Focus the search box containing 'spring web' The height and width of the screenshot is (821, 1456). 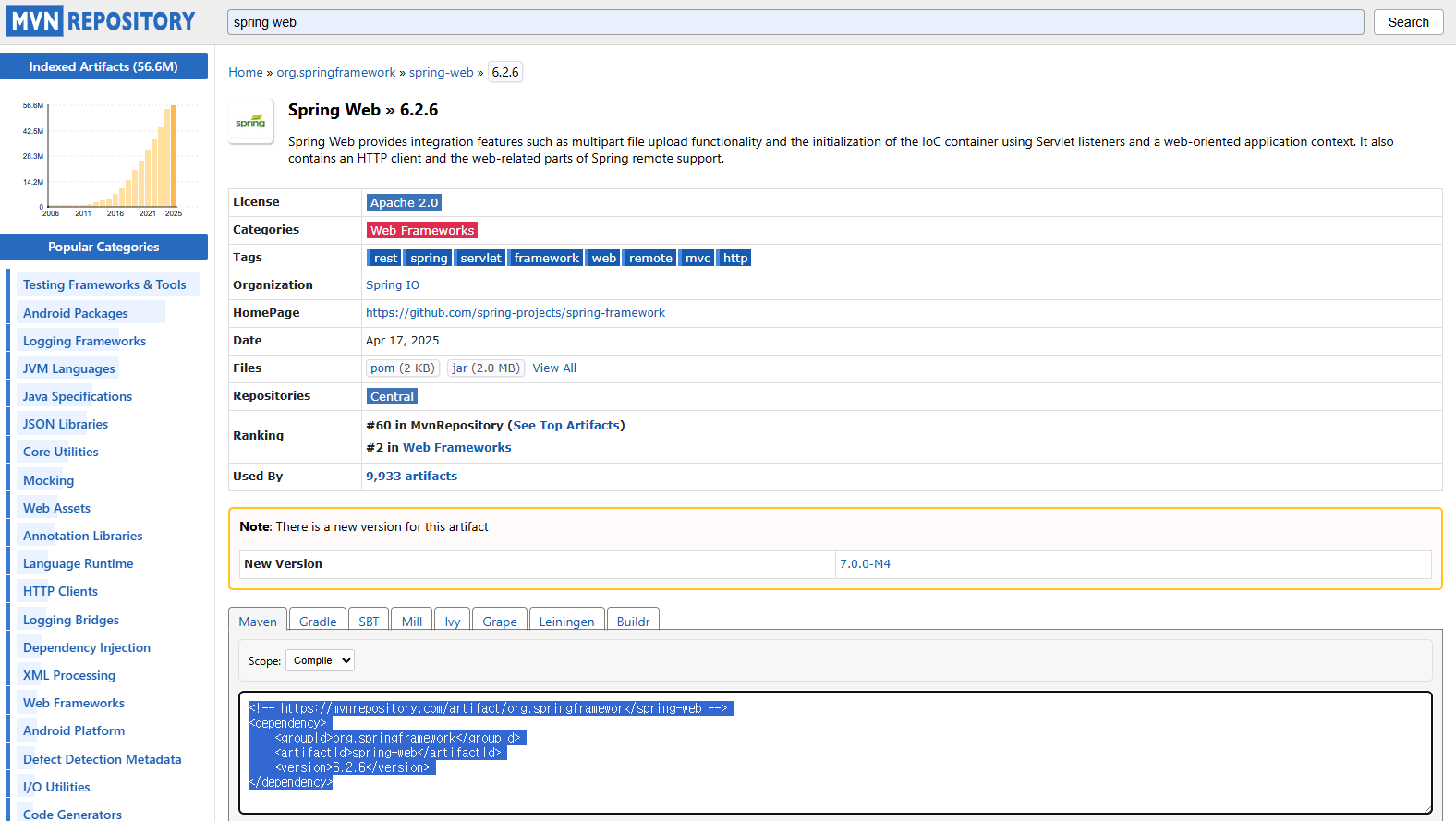(795, 22)
